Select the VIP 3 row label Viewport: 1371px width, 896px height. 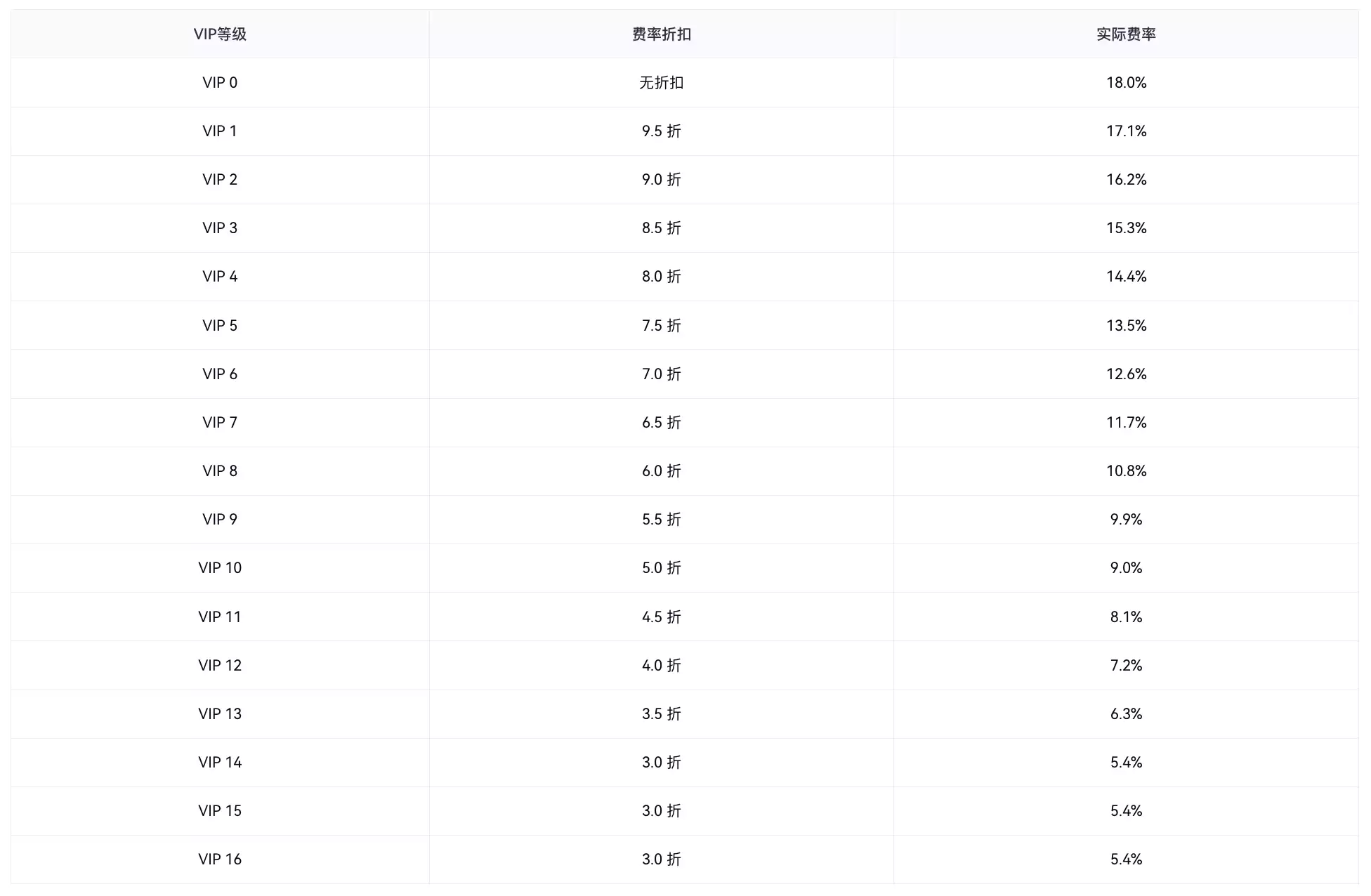[220, 228]
